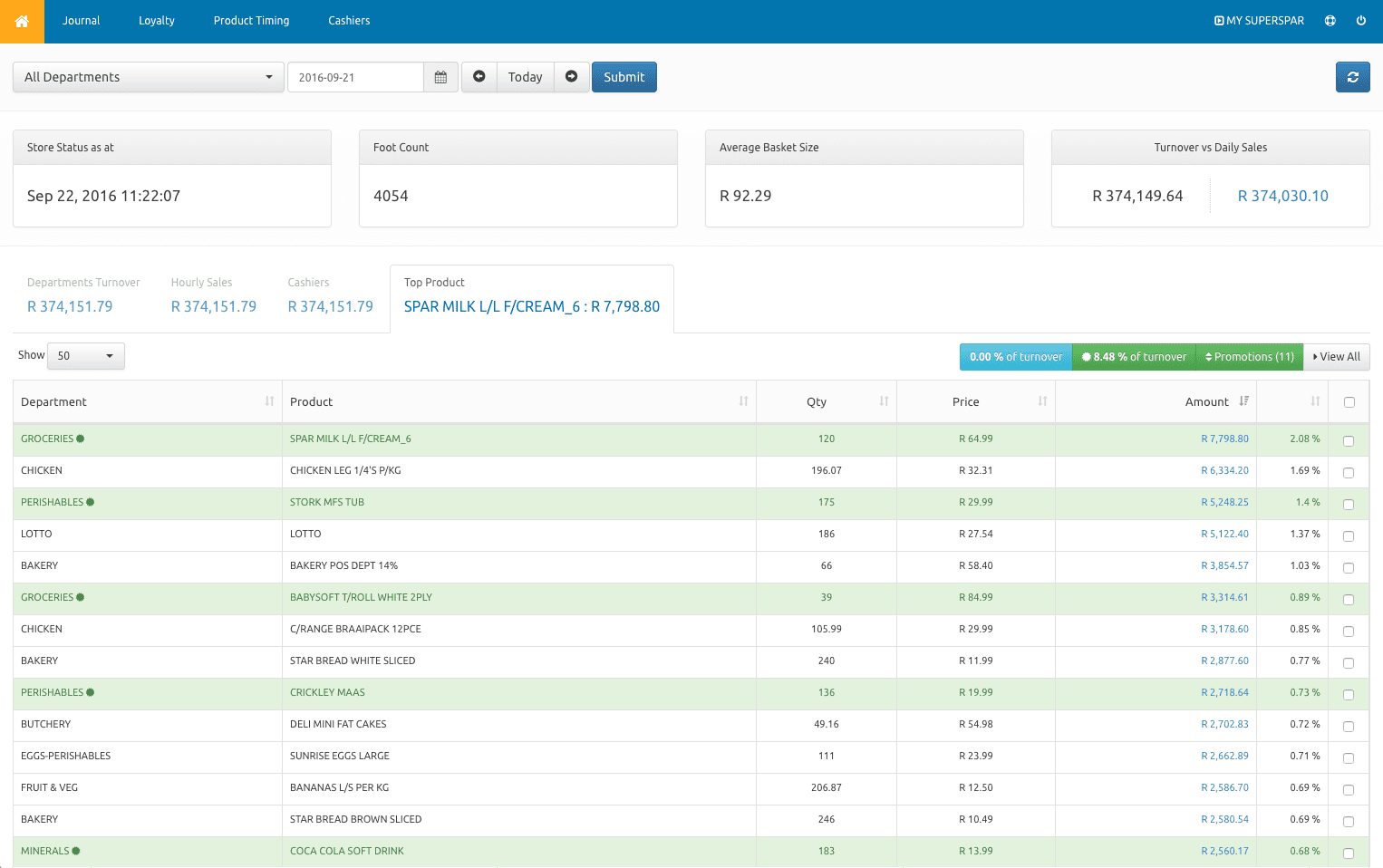
Task: Open the All Departments dropdown
Action: pos(149,77)
